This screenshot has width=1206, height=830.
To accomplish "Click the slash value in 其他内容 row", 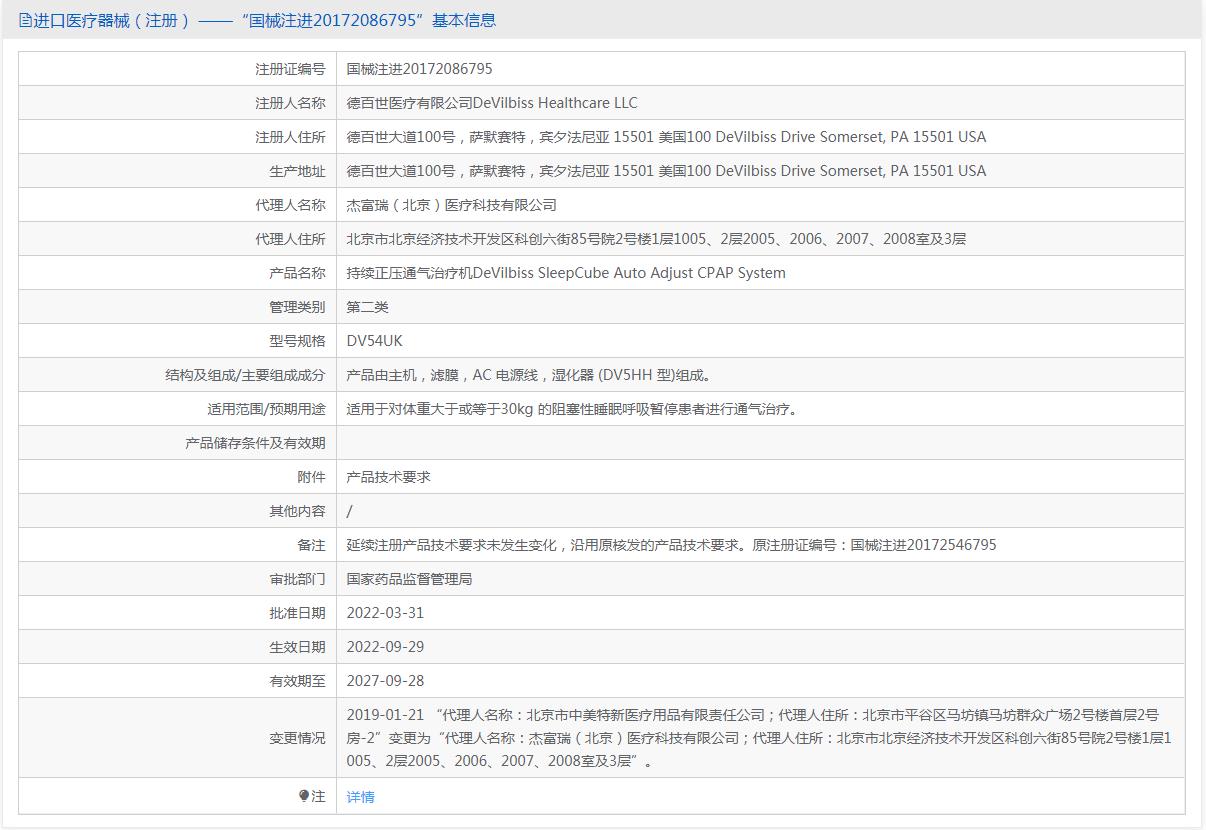I will click(x=350, y=511).
